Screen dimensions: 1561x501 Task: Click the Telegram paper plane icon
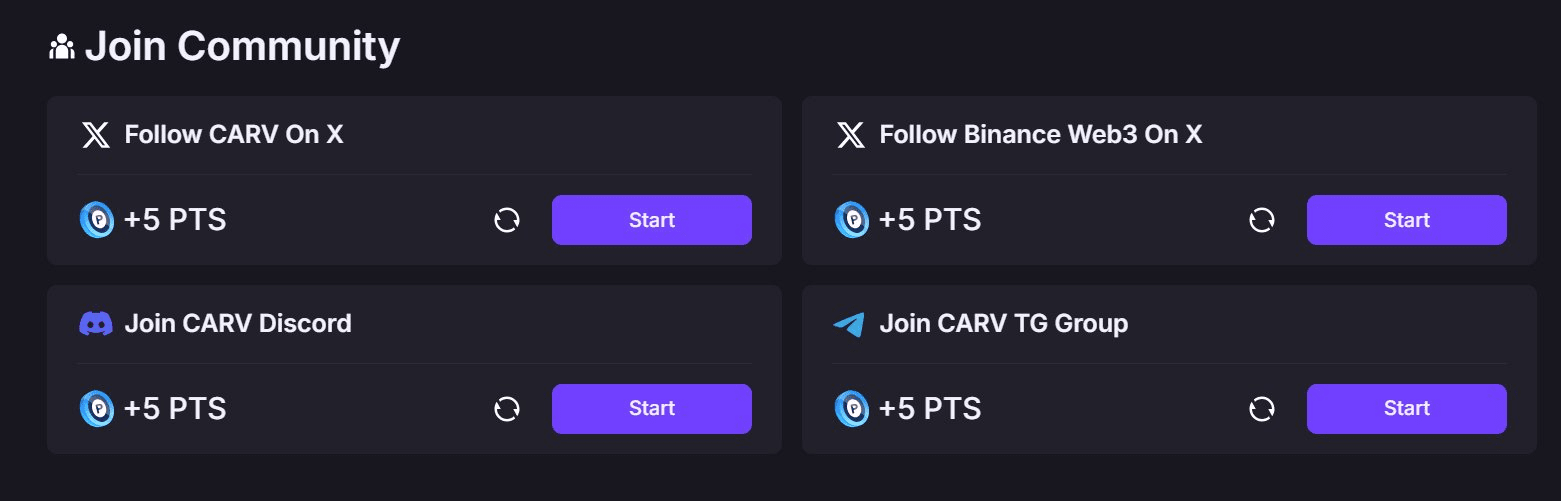(x=849, y=324)
